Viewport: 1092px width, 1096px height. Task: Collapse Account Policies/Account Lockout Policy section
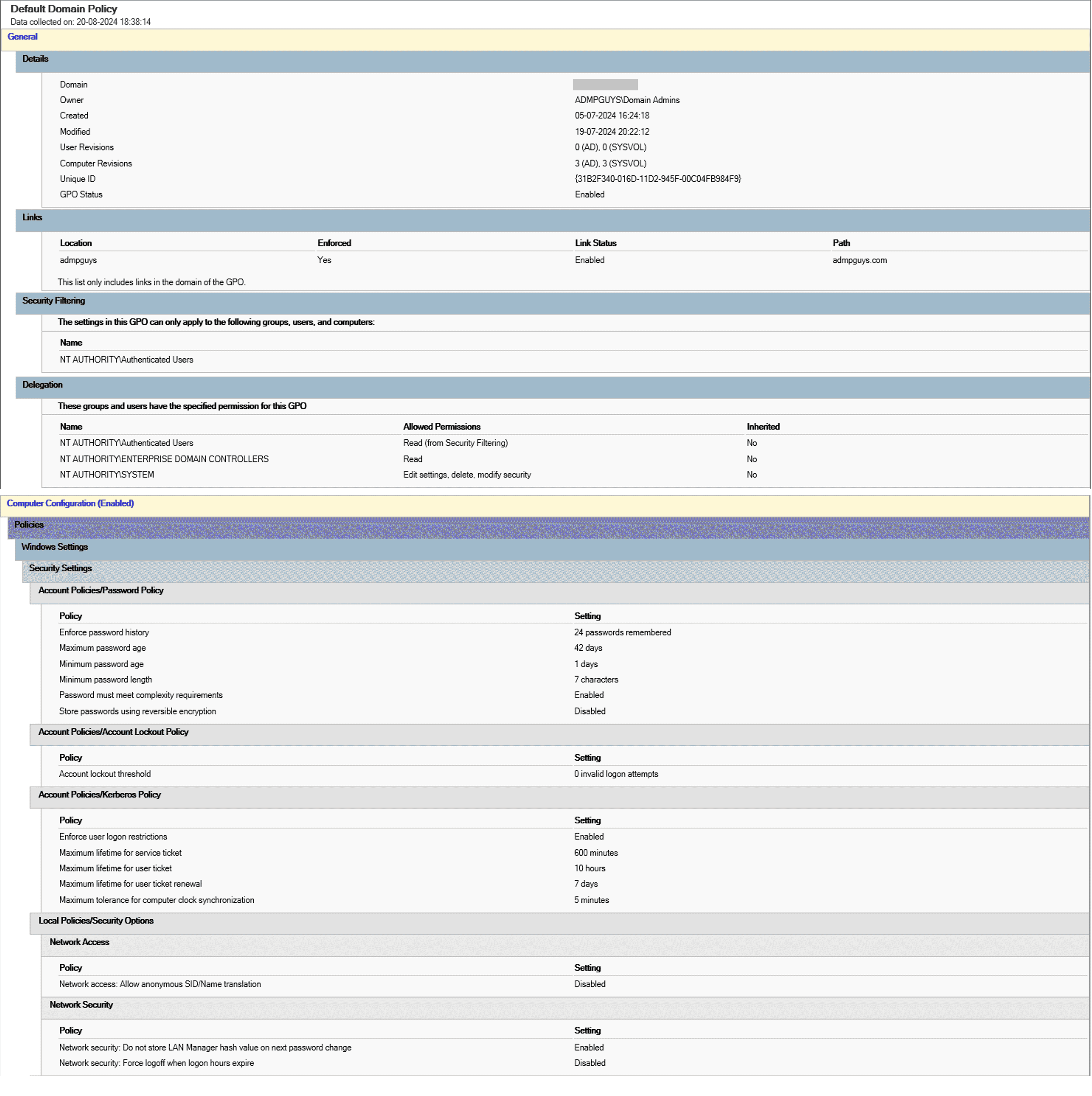pyautogui.click(x=113, y=732)
